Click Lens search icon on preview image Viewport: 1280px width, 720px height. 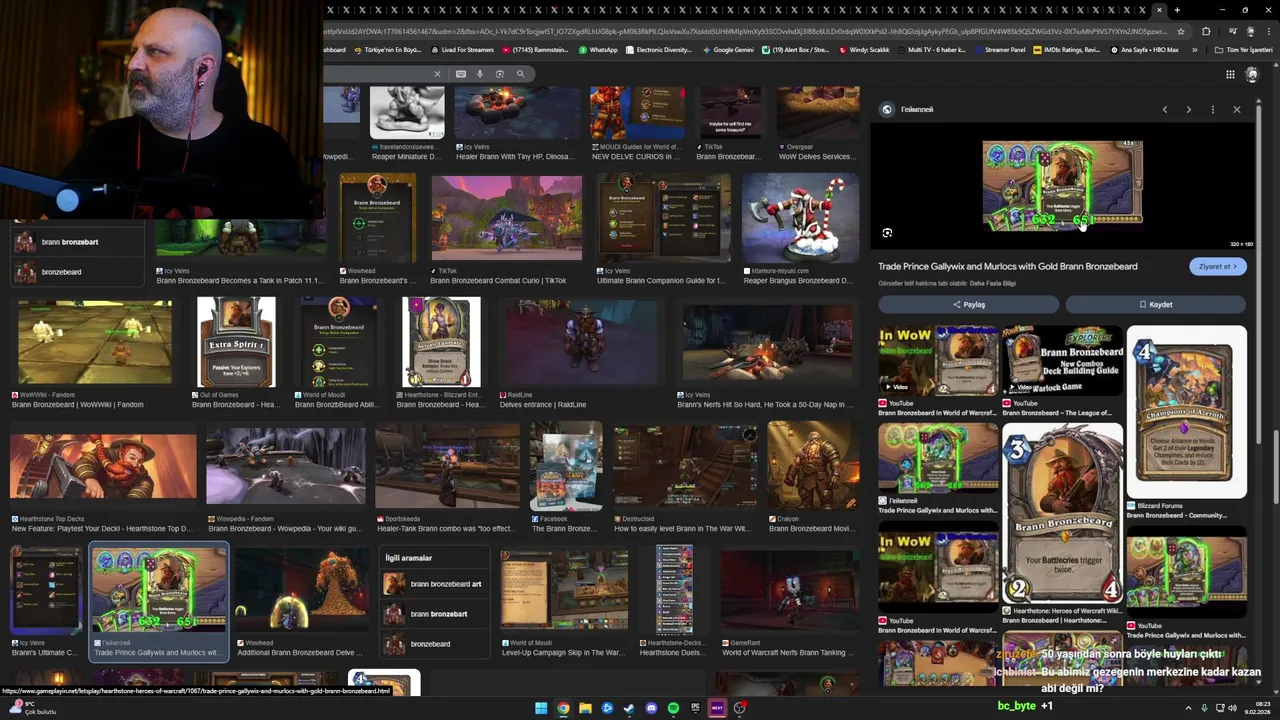coord(887,233)
